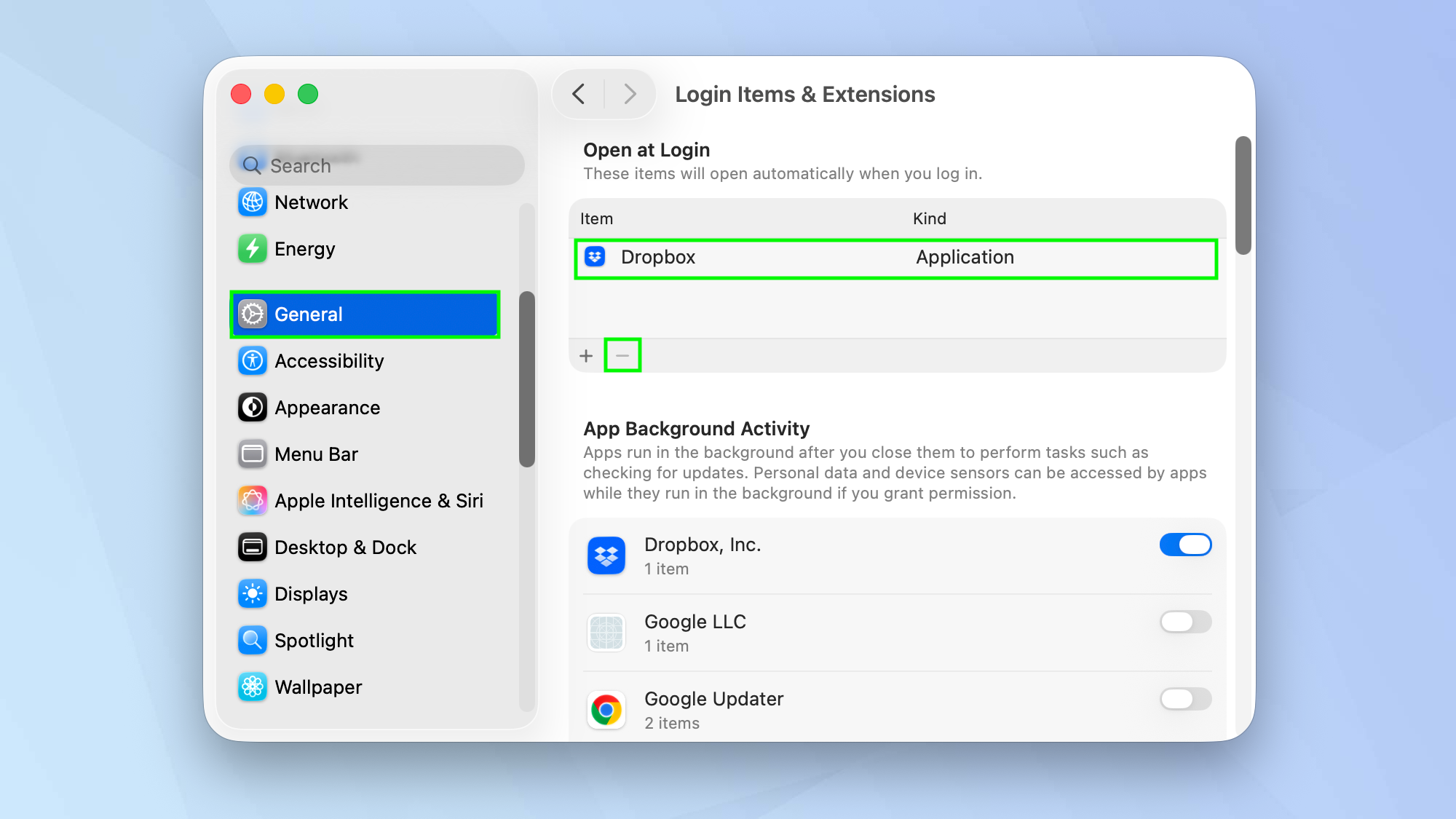
Task: Turn on Google Updater background activity
Action: pyautogui.click(x=1185, y=699)
